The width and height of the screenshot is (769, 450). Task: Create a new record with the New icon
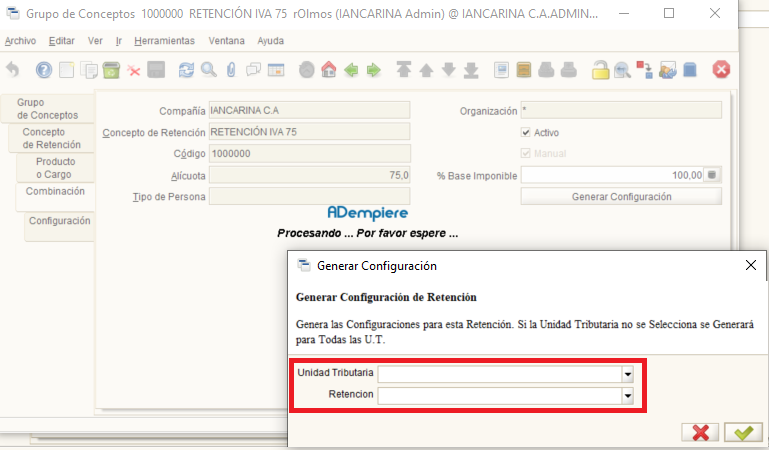tap(66, 70)
